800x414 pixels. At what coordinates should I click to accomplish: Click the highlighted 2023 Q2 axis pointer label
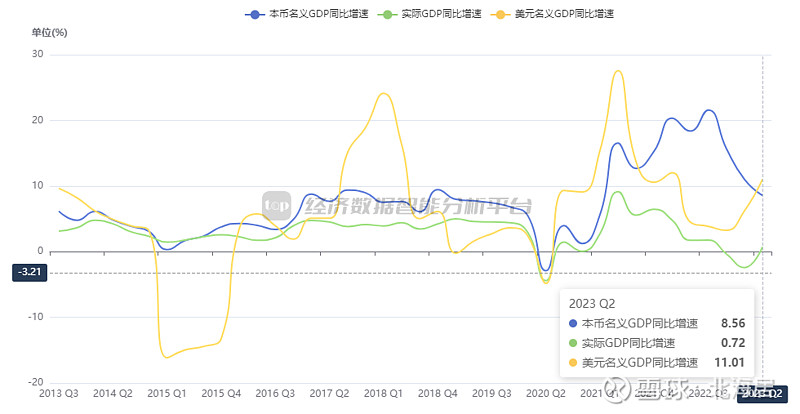(762, 394)
